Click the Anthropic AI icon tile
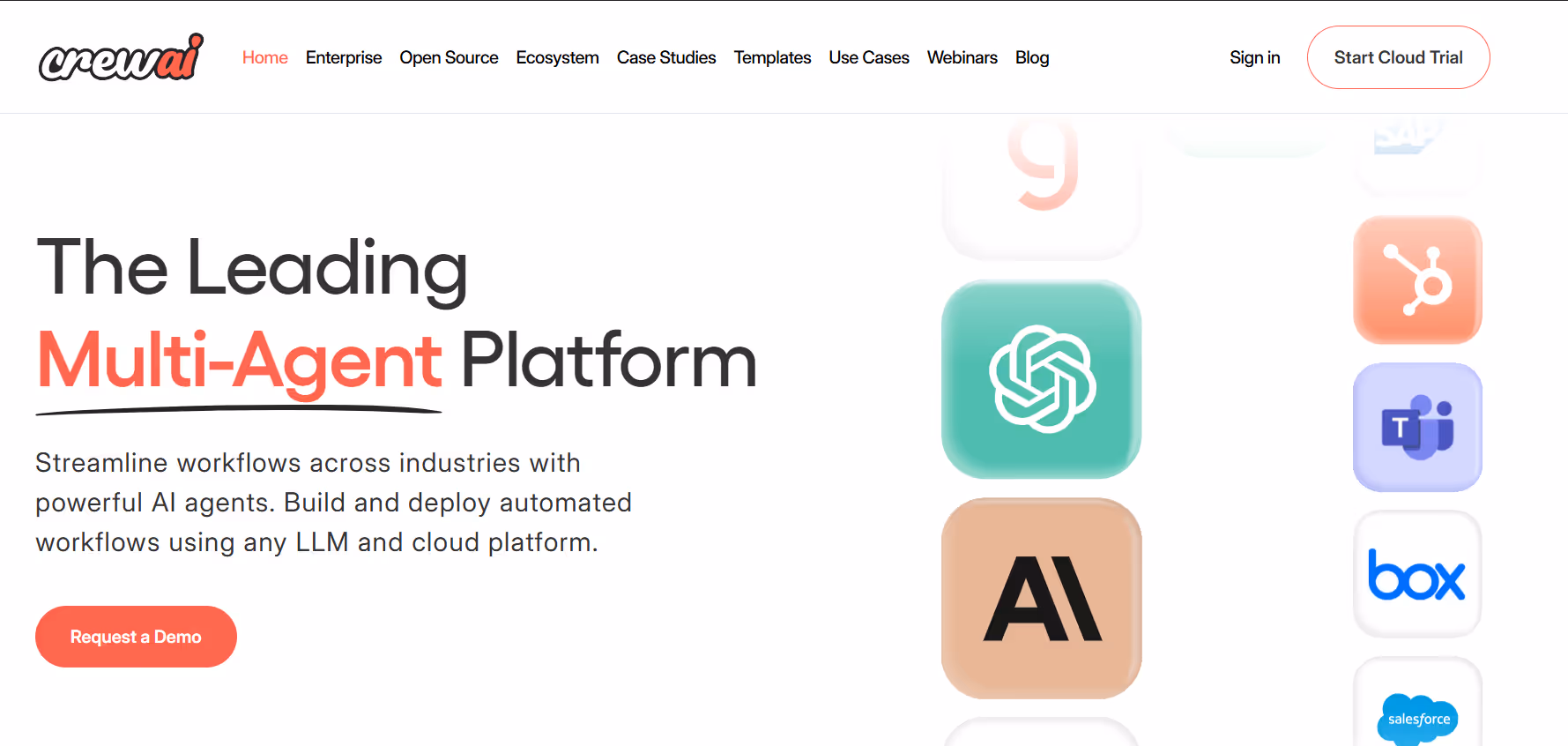Viewport: 1568px width, 746px height. click(x=1042, y=599)
